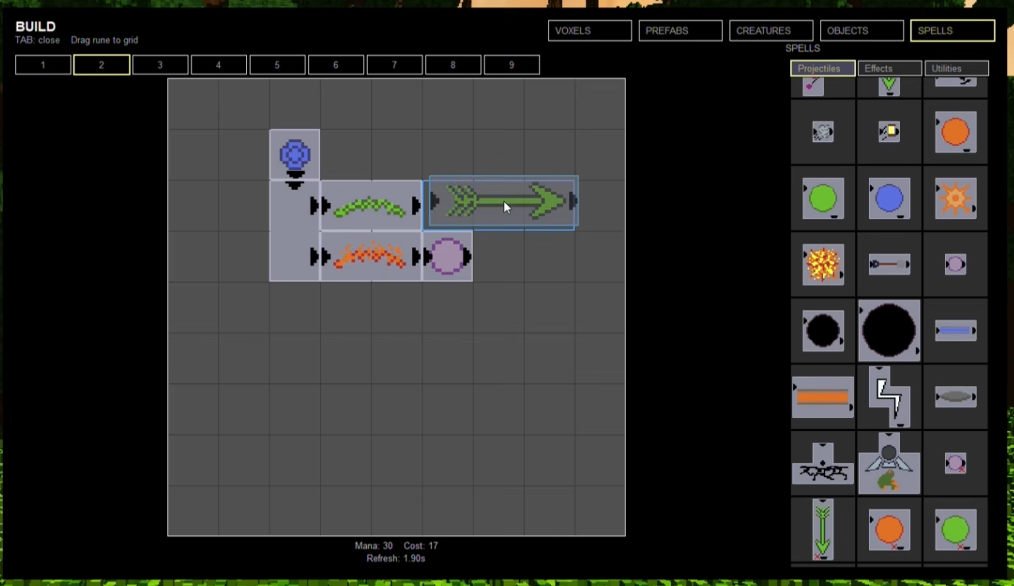Select the orange orb rune without red X
The height and width of the screenshot is (586, 1014).
(955, 132)
